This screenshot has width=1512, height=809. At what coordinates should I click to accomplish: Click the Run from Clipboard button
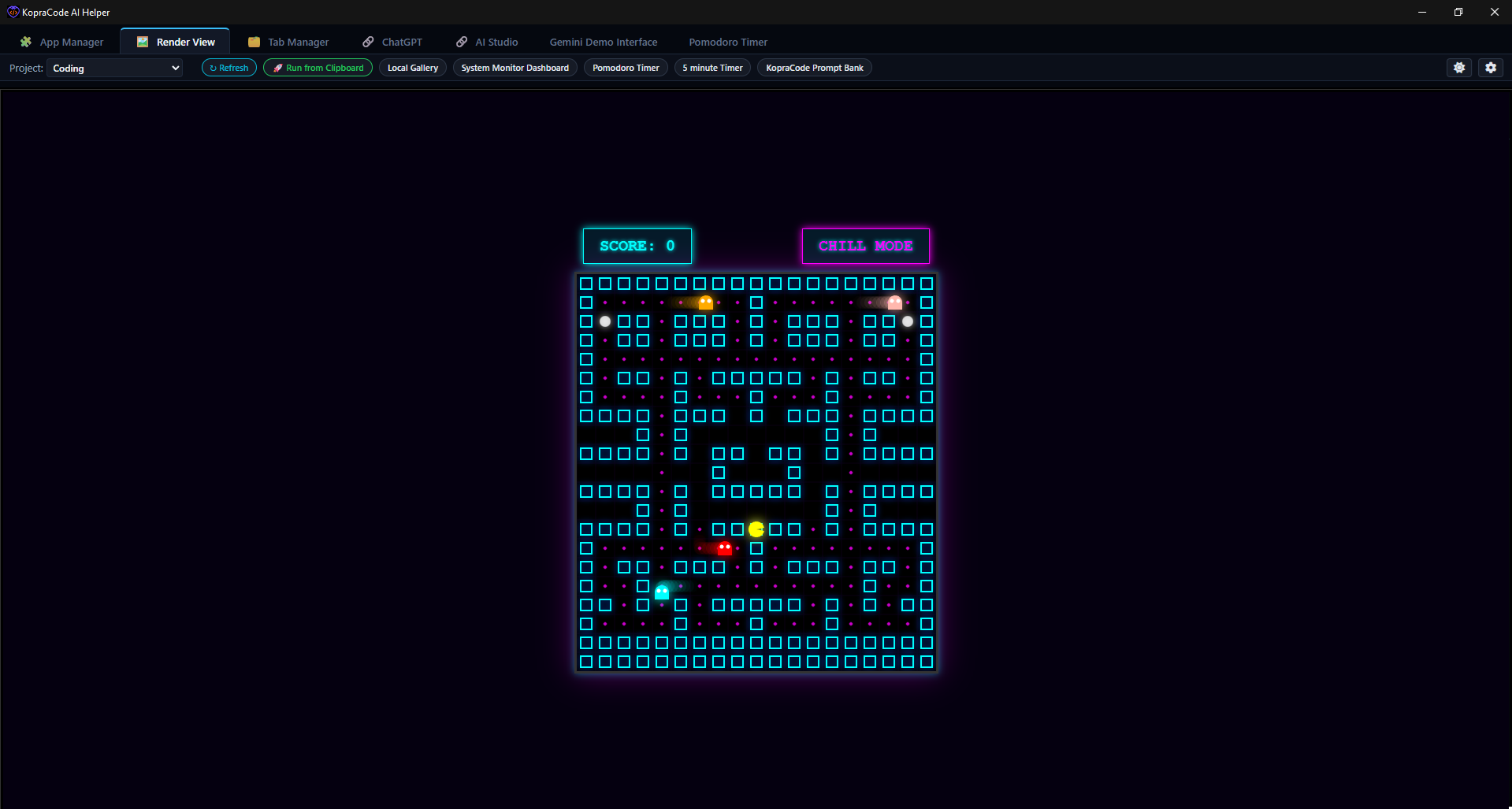(318, 68)
